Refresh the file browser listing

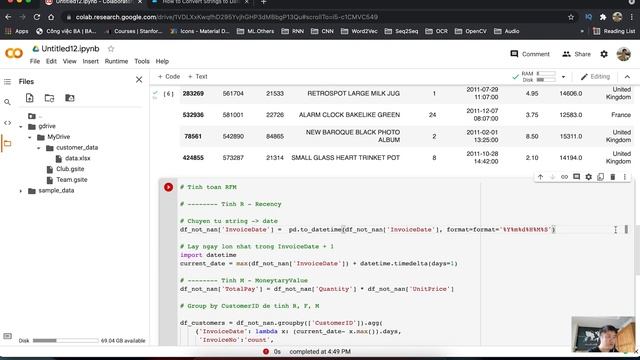point(49,98)
